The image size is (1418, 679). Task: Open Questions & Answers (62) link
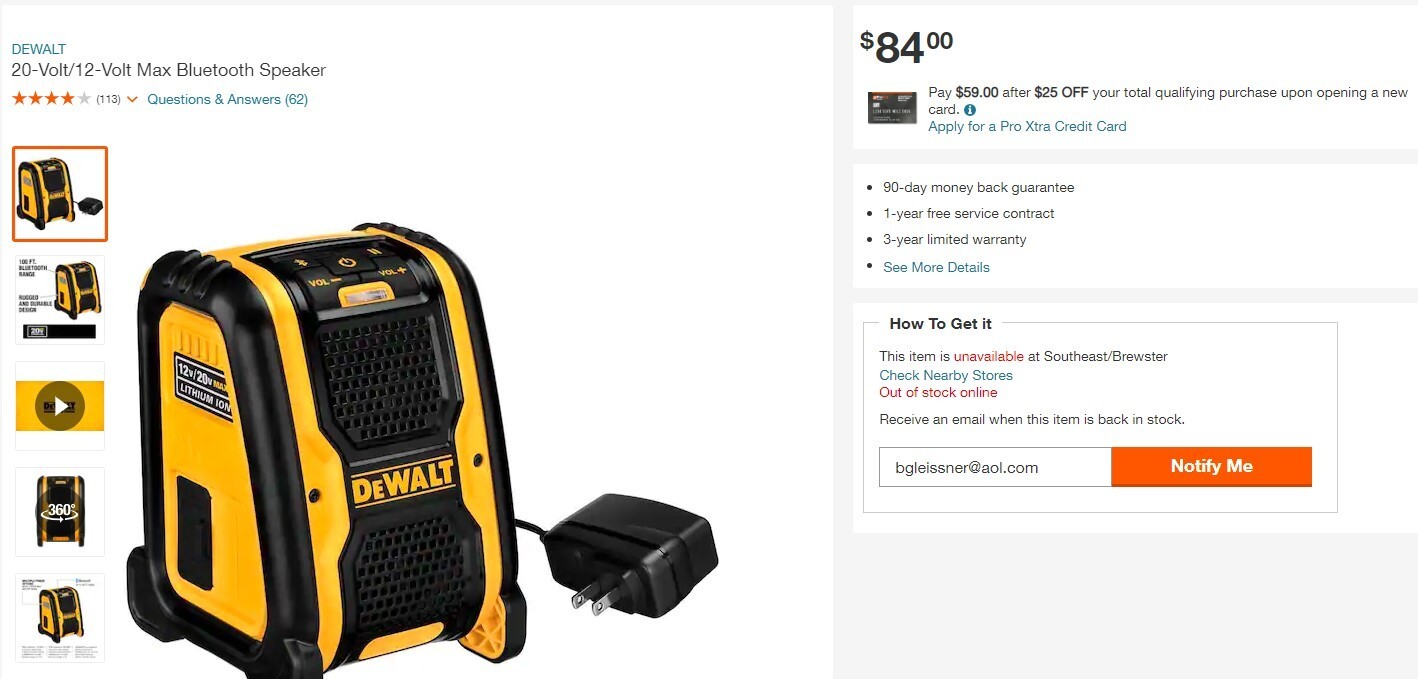click(x=227, y=99)
